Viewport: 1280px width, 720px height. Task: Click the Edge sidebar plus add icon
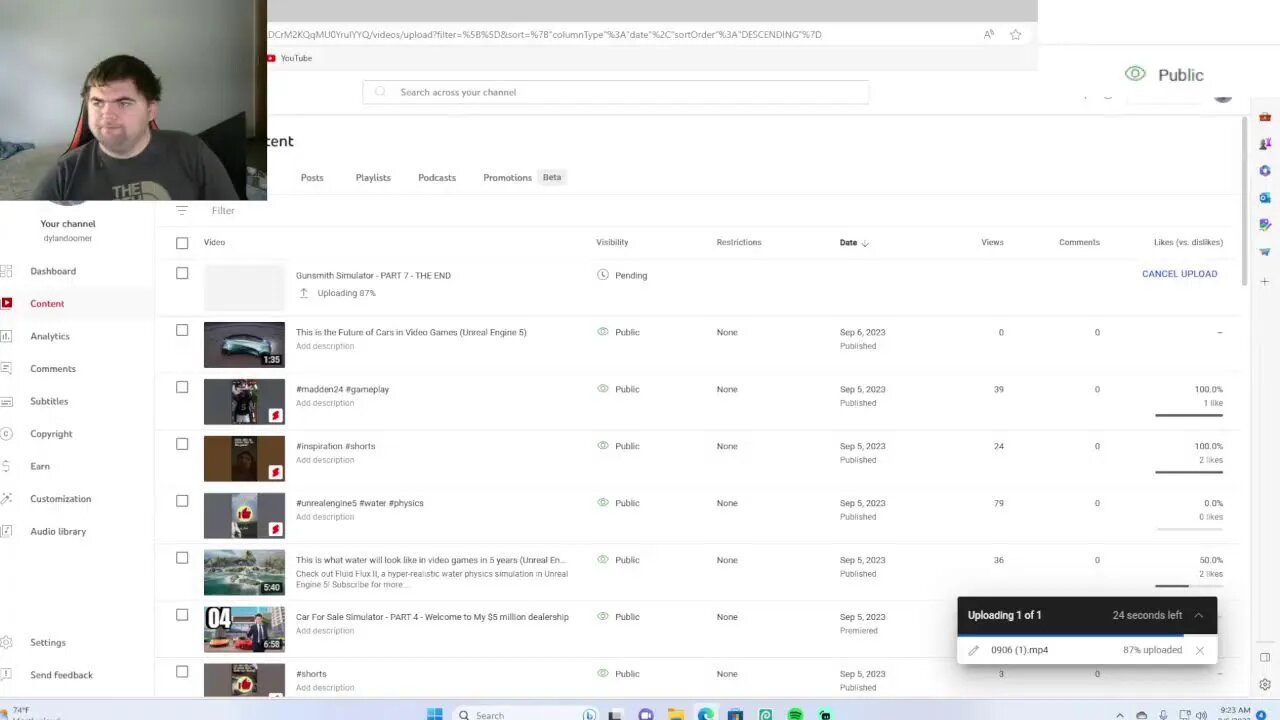pyautogui.click(x=1265, y=282)
